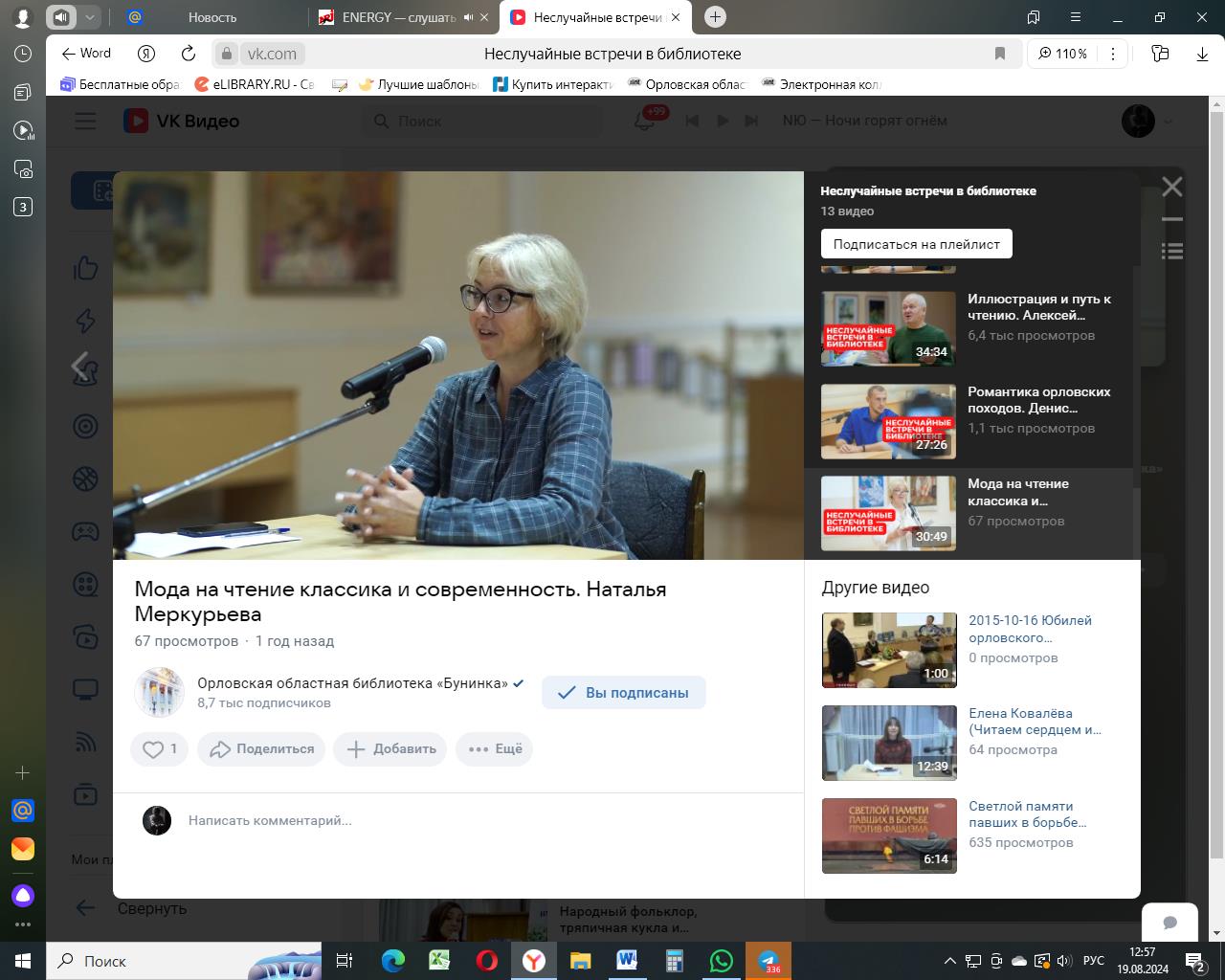
Task: Open Орловская областная библиотека «Бунинка» channel
Action: 352,682
